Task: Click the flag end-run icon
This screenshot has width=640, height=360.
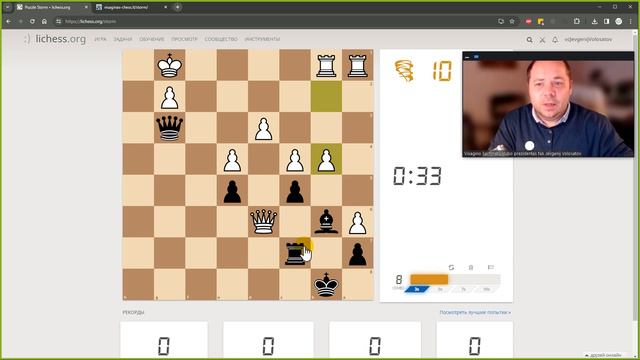Action: pyautogui.click(x=491, y=267)
